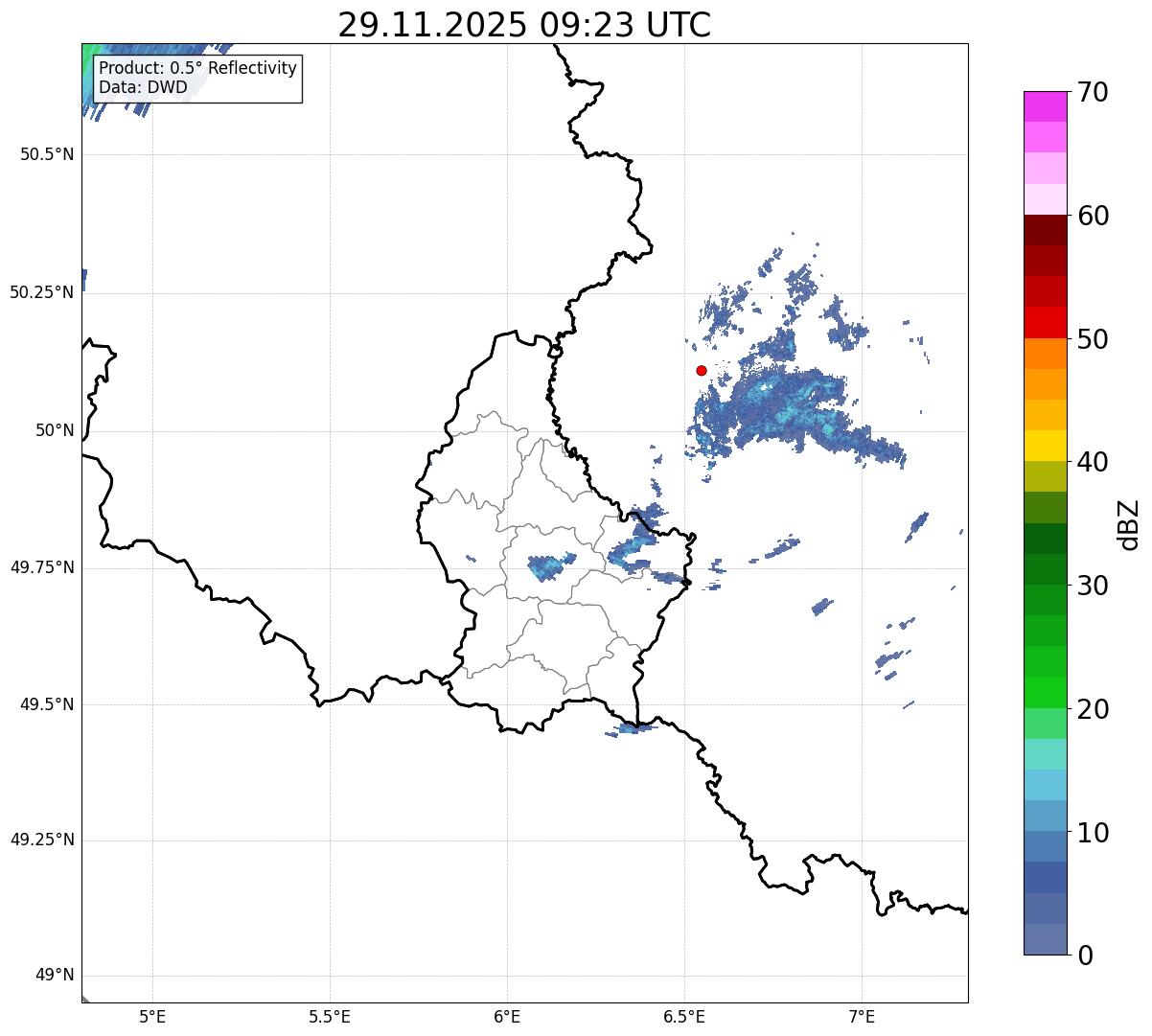Click the colorbar tick value 0
This screenshot has width=1152, height=1036.
[x=1085, y=955]
